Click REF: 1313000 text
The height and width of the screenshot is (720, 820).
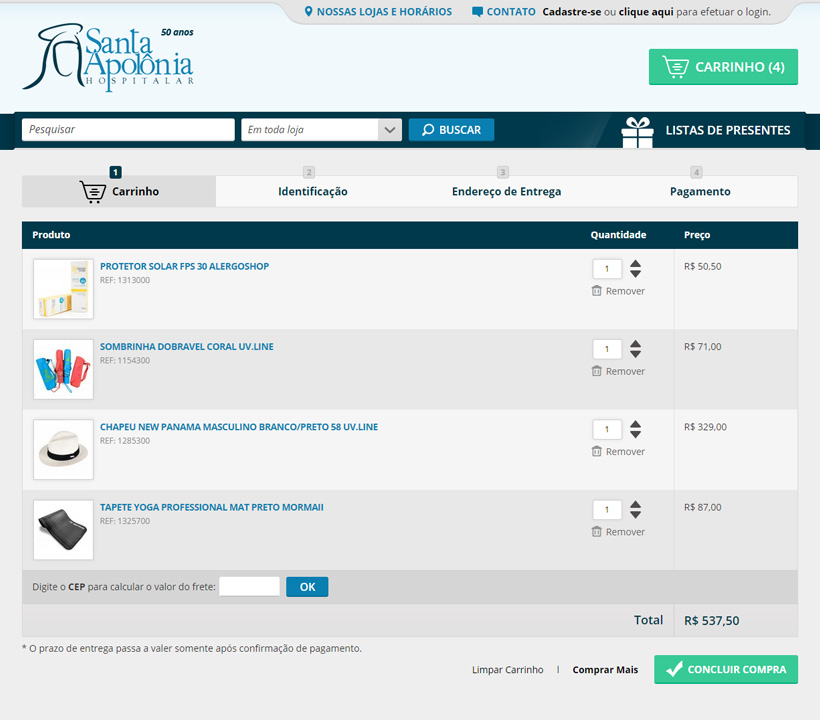(125, 280)
